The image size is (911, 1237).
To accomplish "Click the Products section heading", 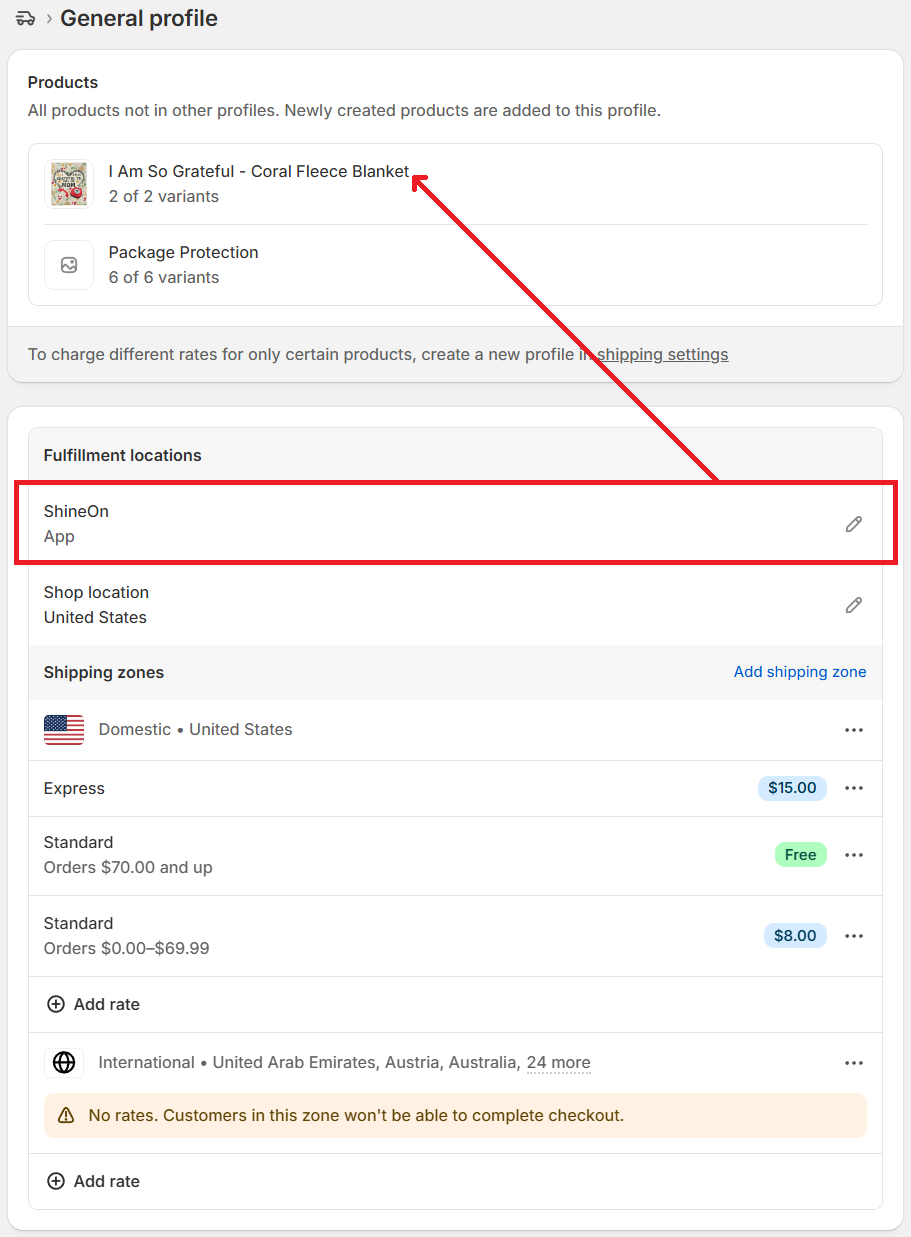I will pyautogui.click(x=63, y=82).
